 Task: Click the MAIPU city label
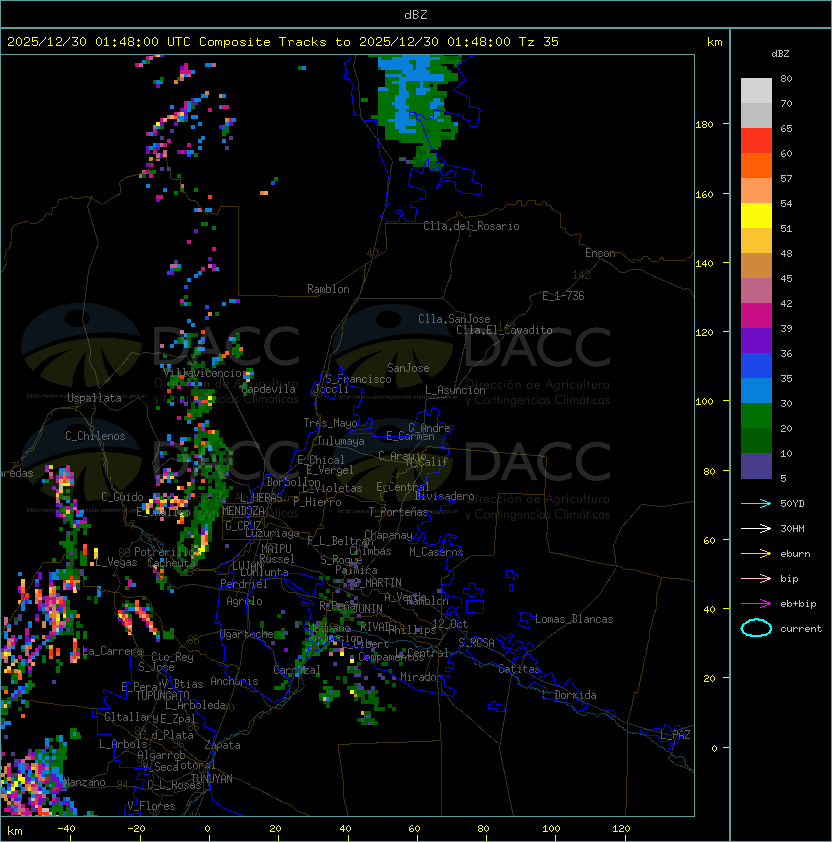click(x=276, y=549)
